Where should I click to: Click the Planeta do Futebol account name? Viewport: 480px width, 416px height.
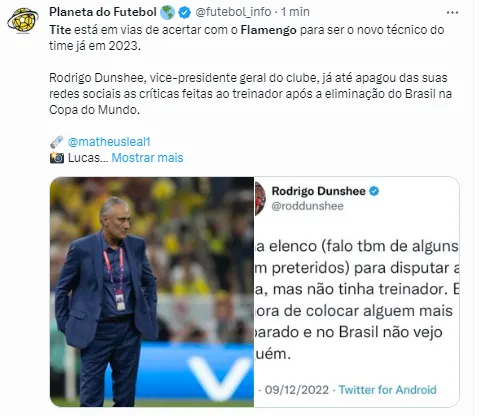coord(103,12)
